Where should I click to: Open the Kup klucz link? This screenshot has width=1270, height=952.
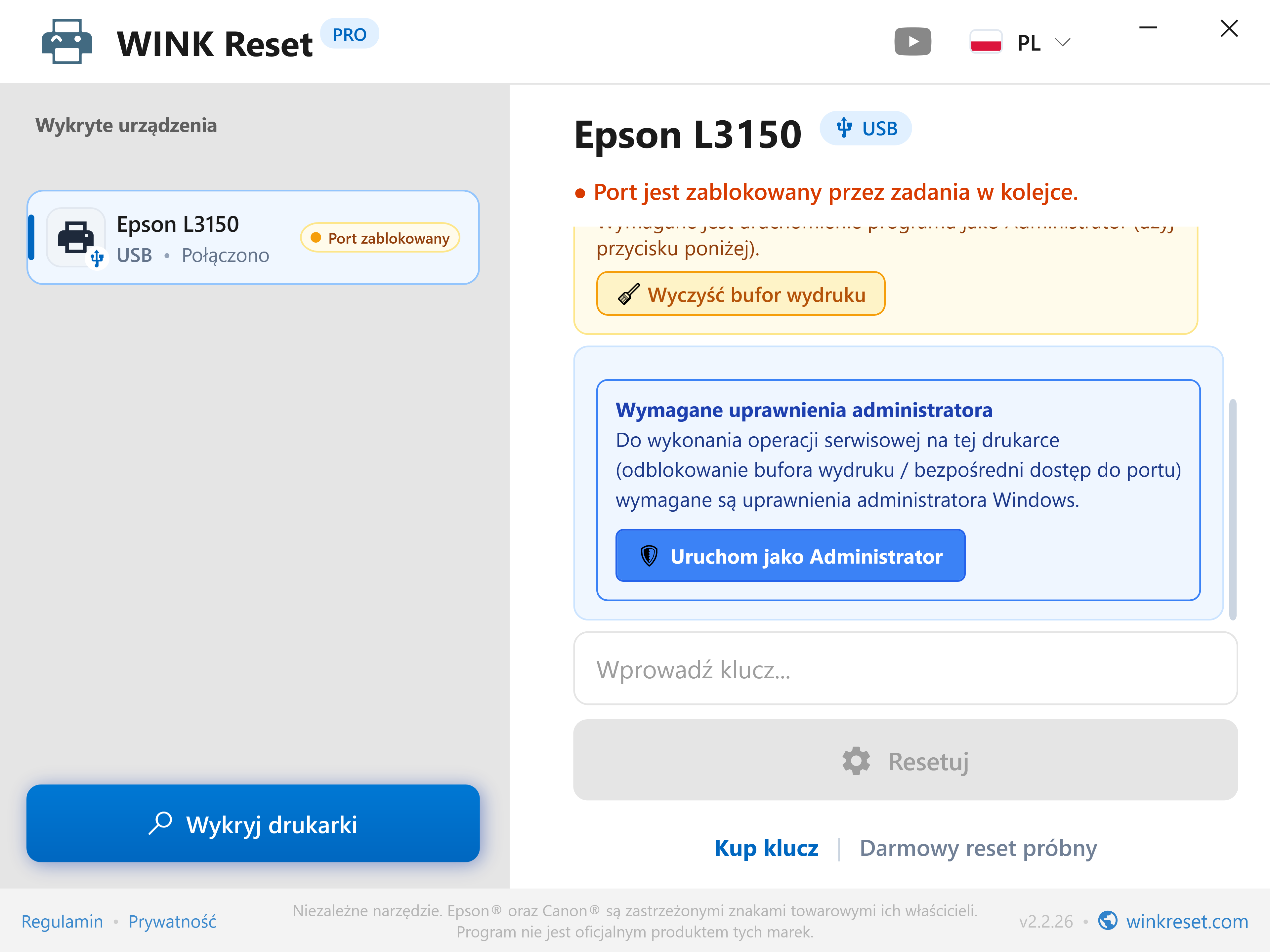point(766,848)
